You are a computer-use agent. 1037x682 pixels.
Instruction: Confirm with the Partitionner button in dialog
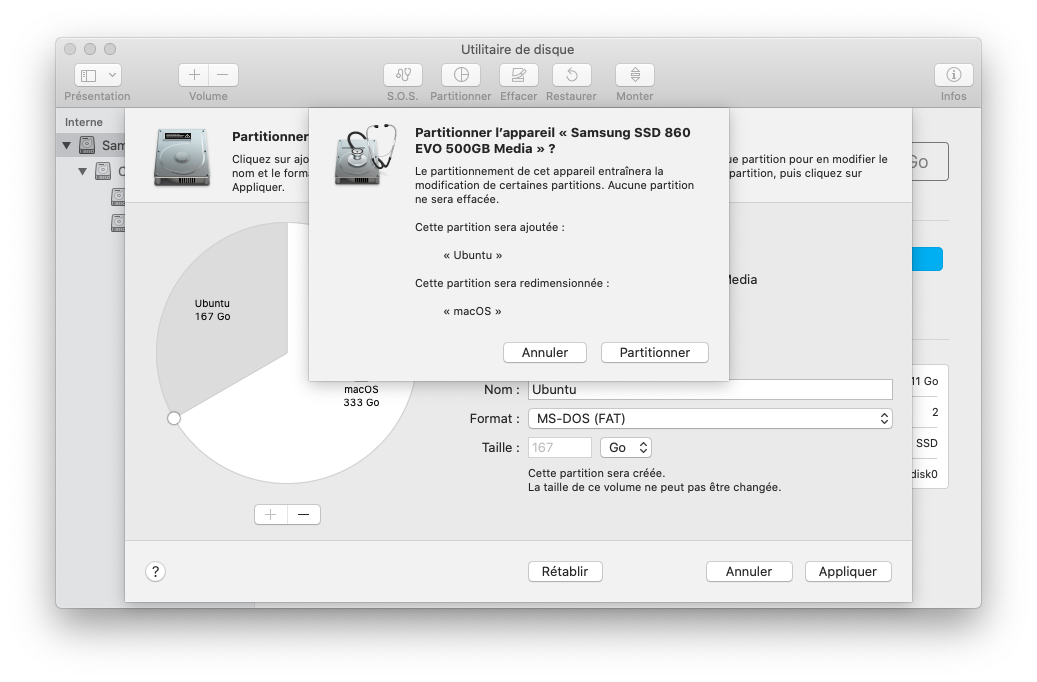click(654, 352)
